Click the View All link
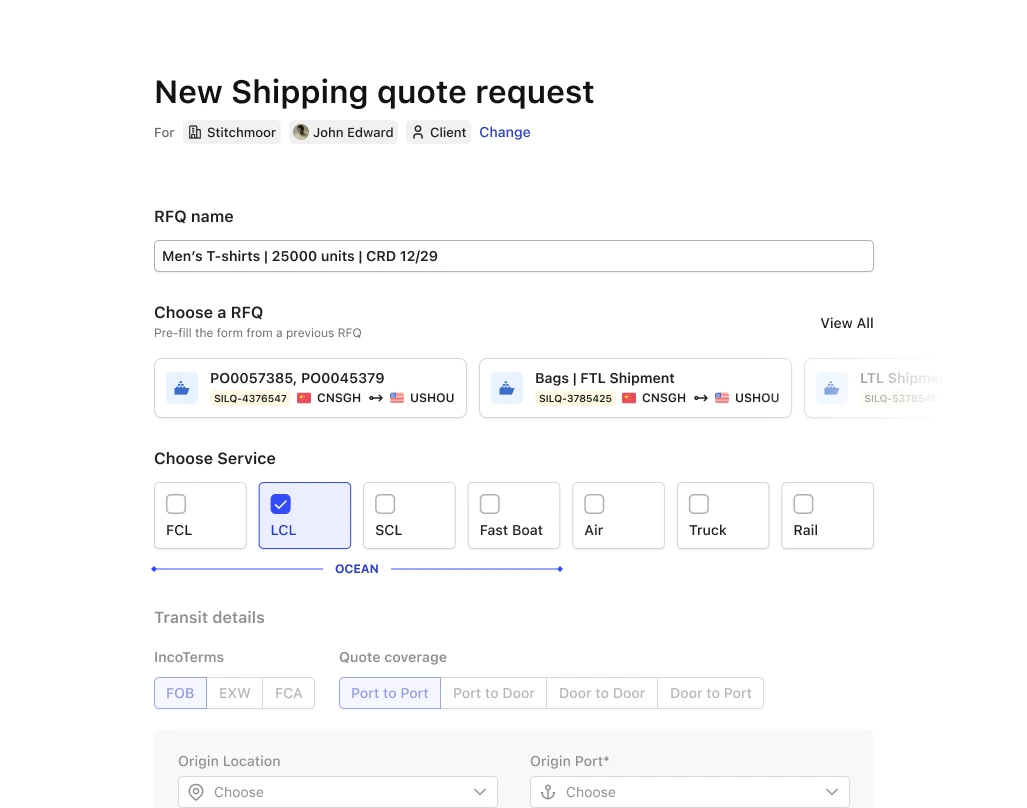 [x=846, y=323]
